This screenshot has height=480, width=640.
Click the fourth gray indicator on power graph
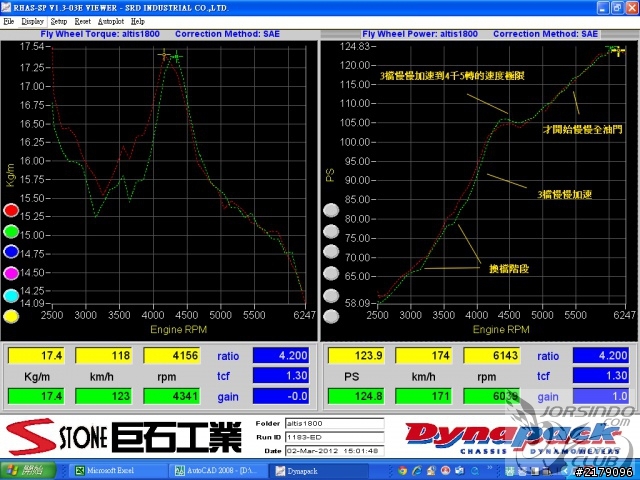pyautogui.click(x=331, y=273)
